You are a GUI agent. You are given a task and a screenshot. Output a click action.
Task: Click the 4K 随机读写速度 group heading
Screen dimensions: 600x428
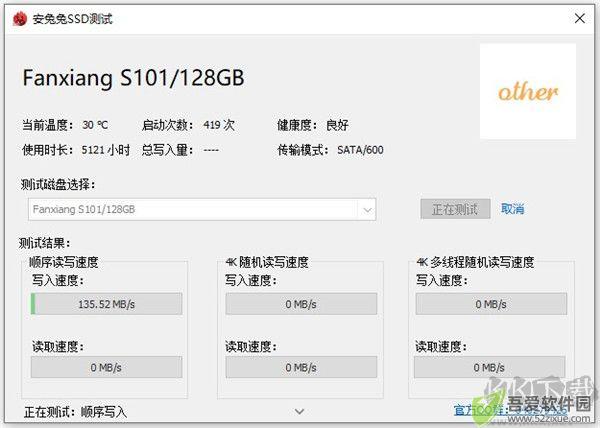267,262
